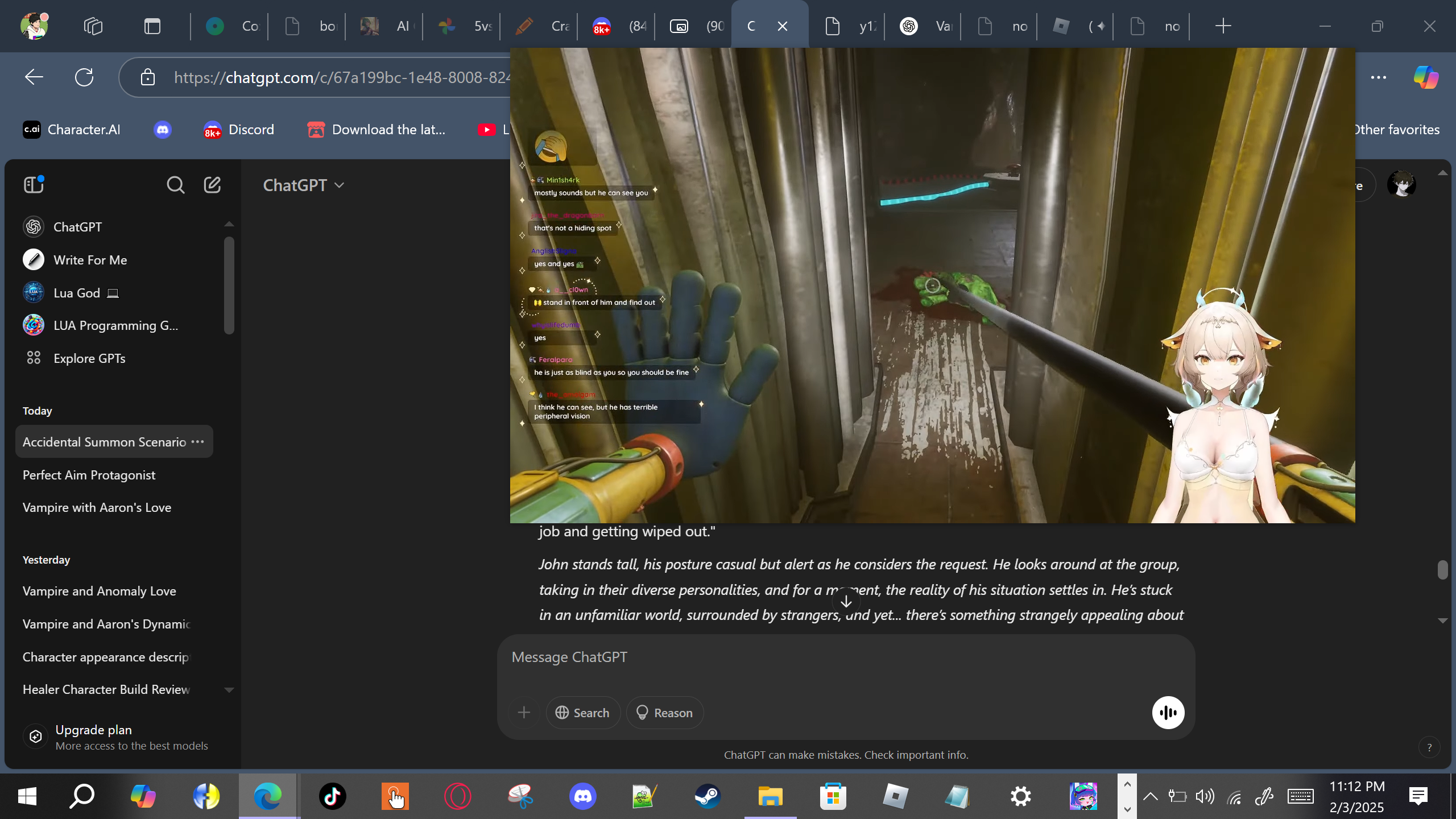Expand the ChatGPT model selector dropdown
Image resolution: width=1456 pixels, height=819 pixels.
[x=304, y=185]
